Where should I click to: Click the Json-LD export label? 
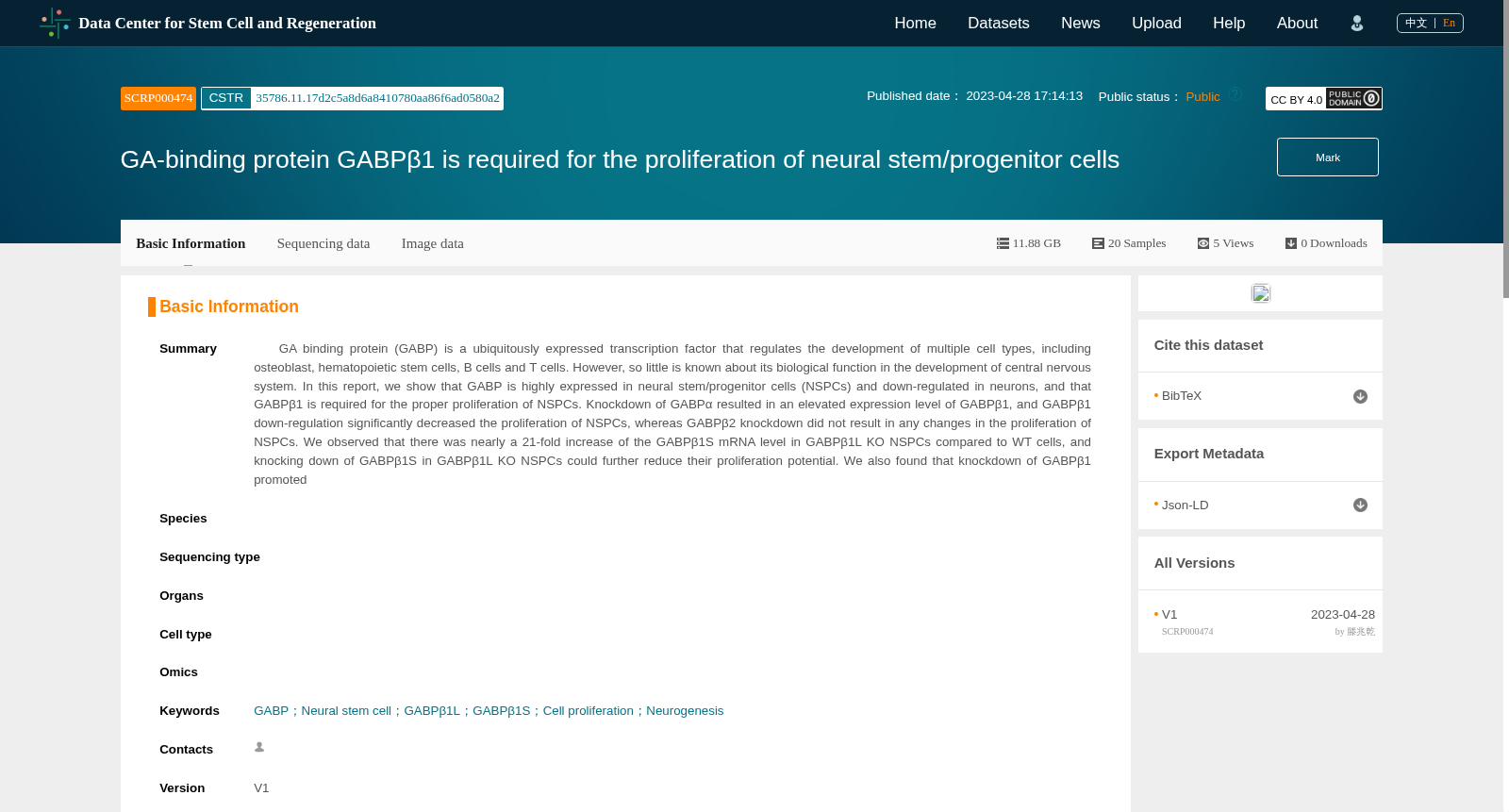click(x=1186, y=505)
